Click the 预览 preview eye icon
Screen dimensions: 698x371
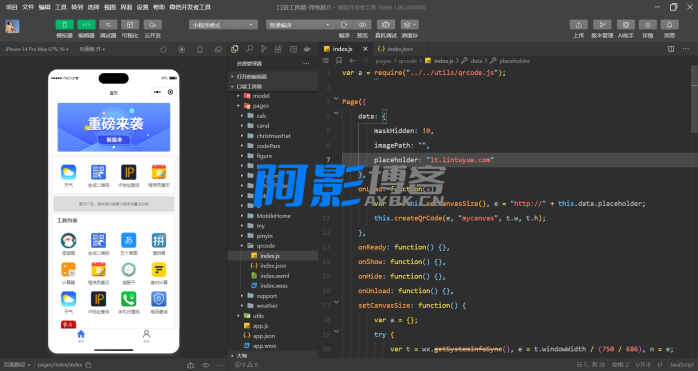(363, 25)
